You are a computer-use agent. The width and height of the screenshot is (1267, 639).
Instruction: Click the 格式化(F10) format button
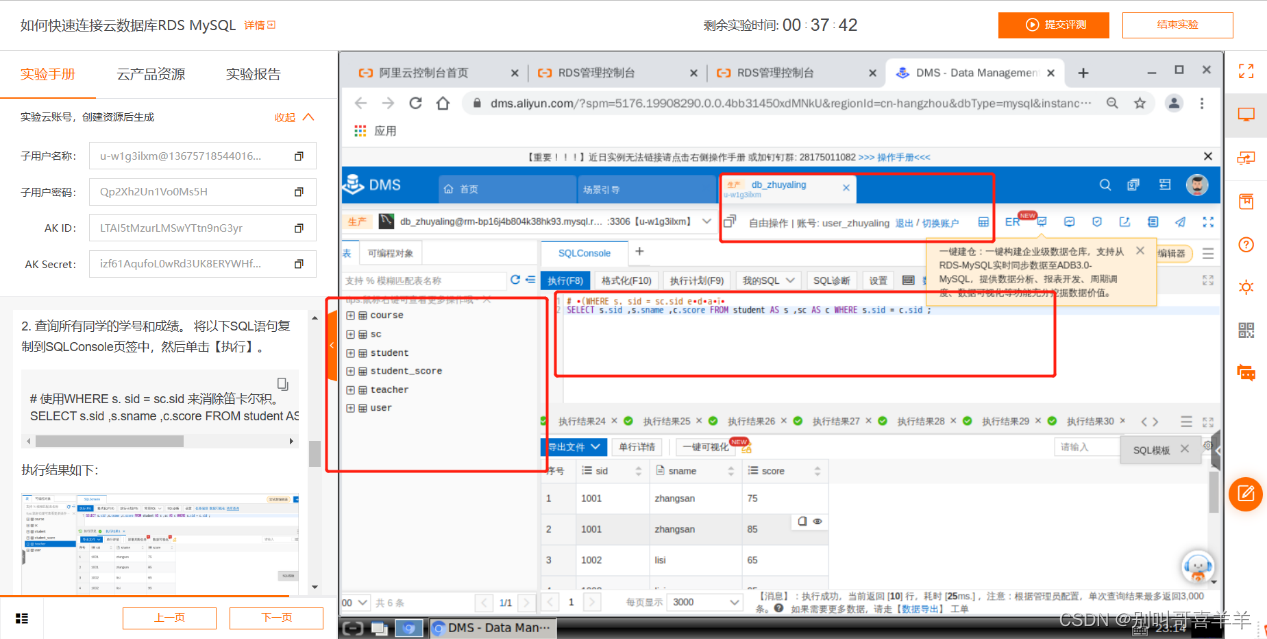[626, 281]
